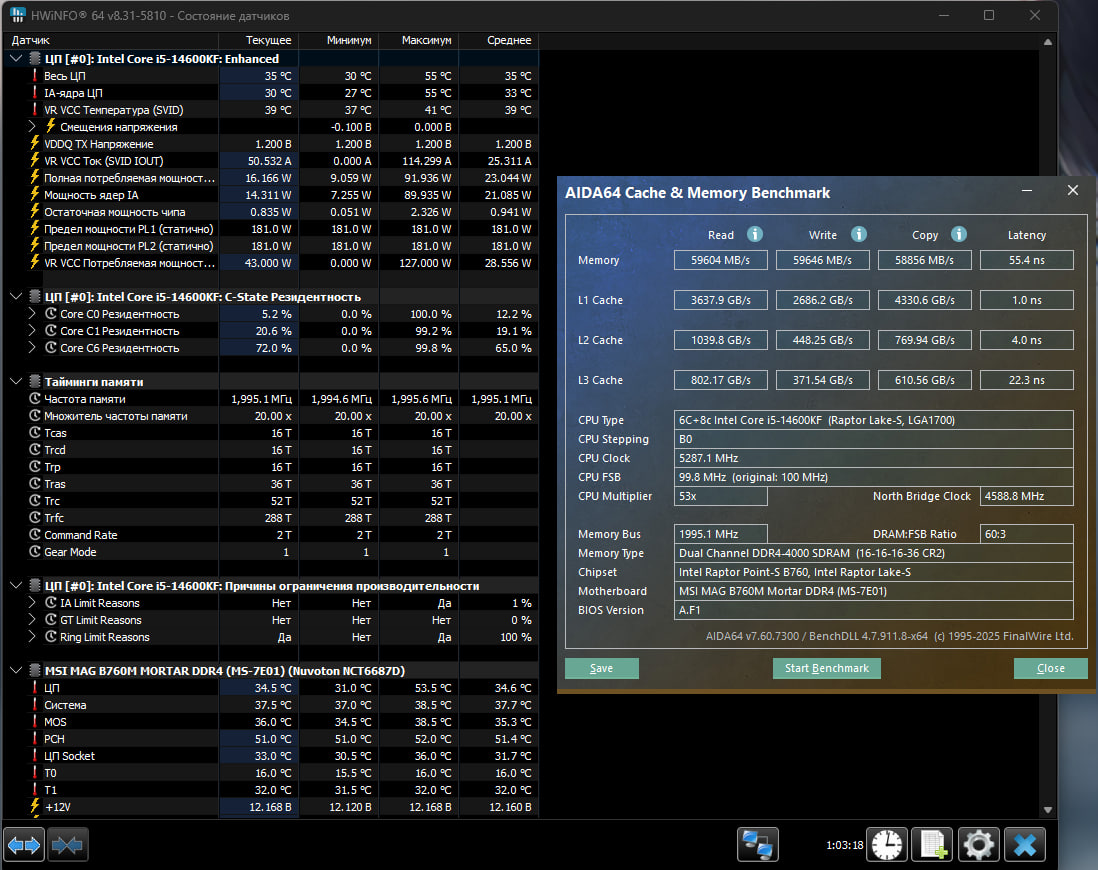Select the GT Limit Reasons row
The width and height of the screenshot is (1098, 870).
270,620
